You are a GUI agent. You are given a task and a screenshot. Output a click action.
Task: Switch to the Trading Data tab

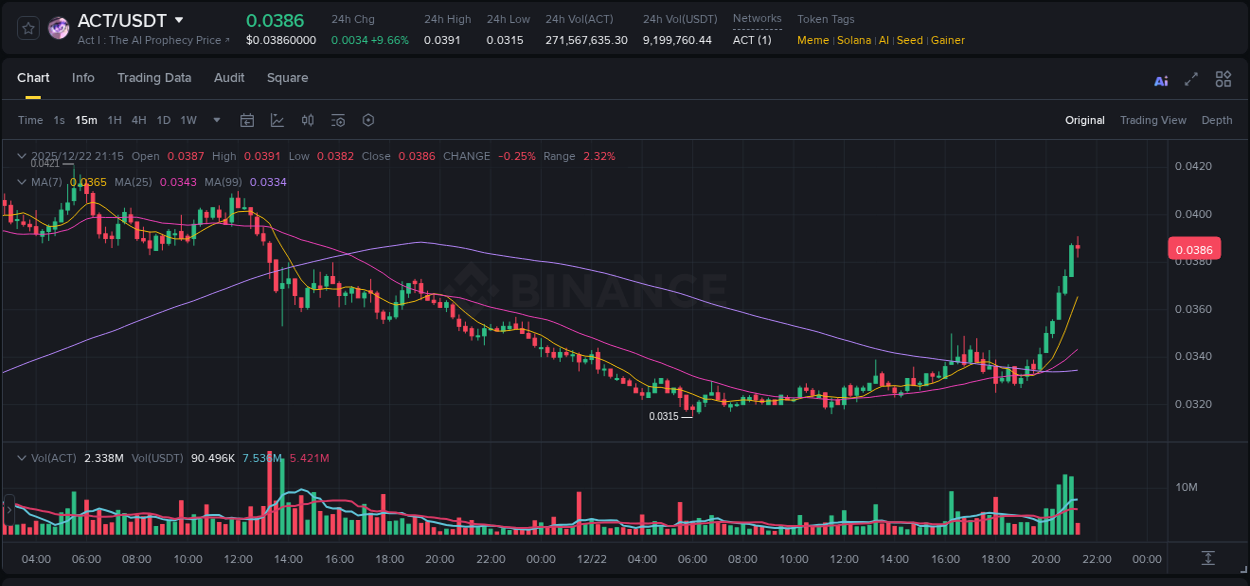coord(154,78)
